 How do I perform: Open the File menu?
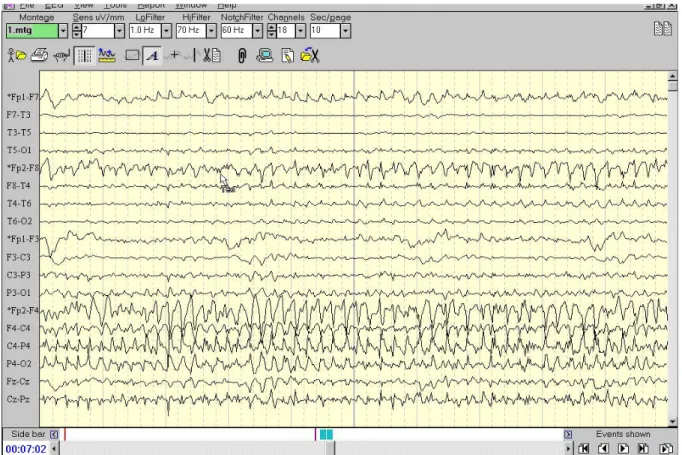click(x=27, y=5)
